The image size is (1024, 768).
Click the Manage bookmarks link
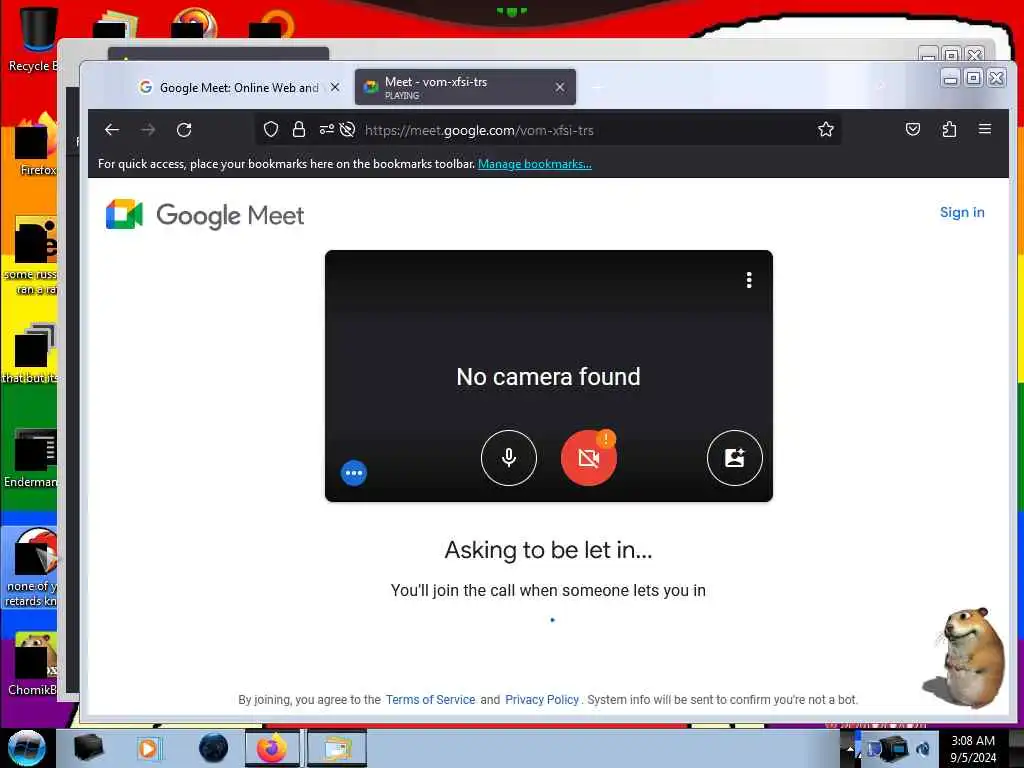pyautogui.click(x=535, y=164)
